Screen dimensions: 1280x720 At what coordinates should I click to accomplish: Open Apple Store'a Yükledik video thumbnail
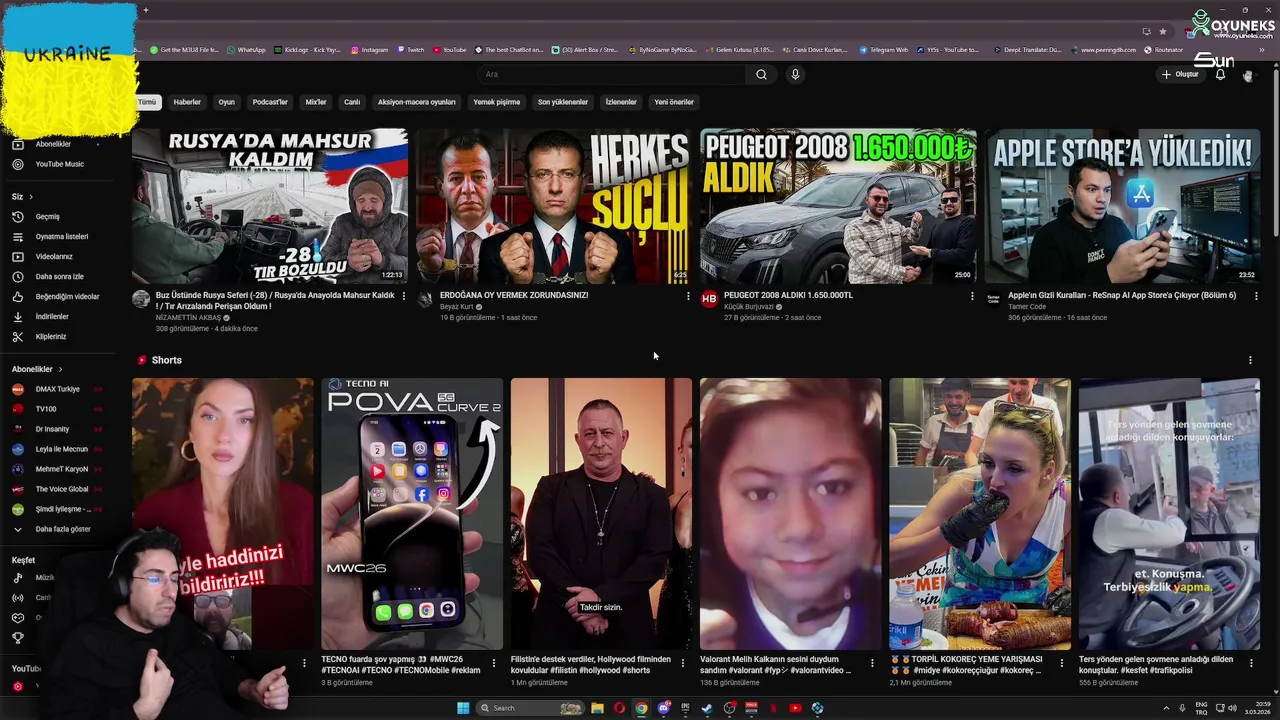click(x=1122, y=206)
